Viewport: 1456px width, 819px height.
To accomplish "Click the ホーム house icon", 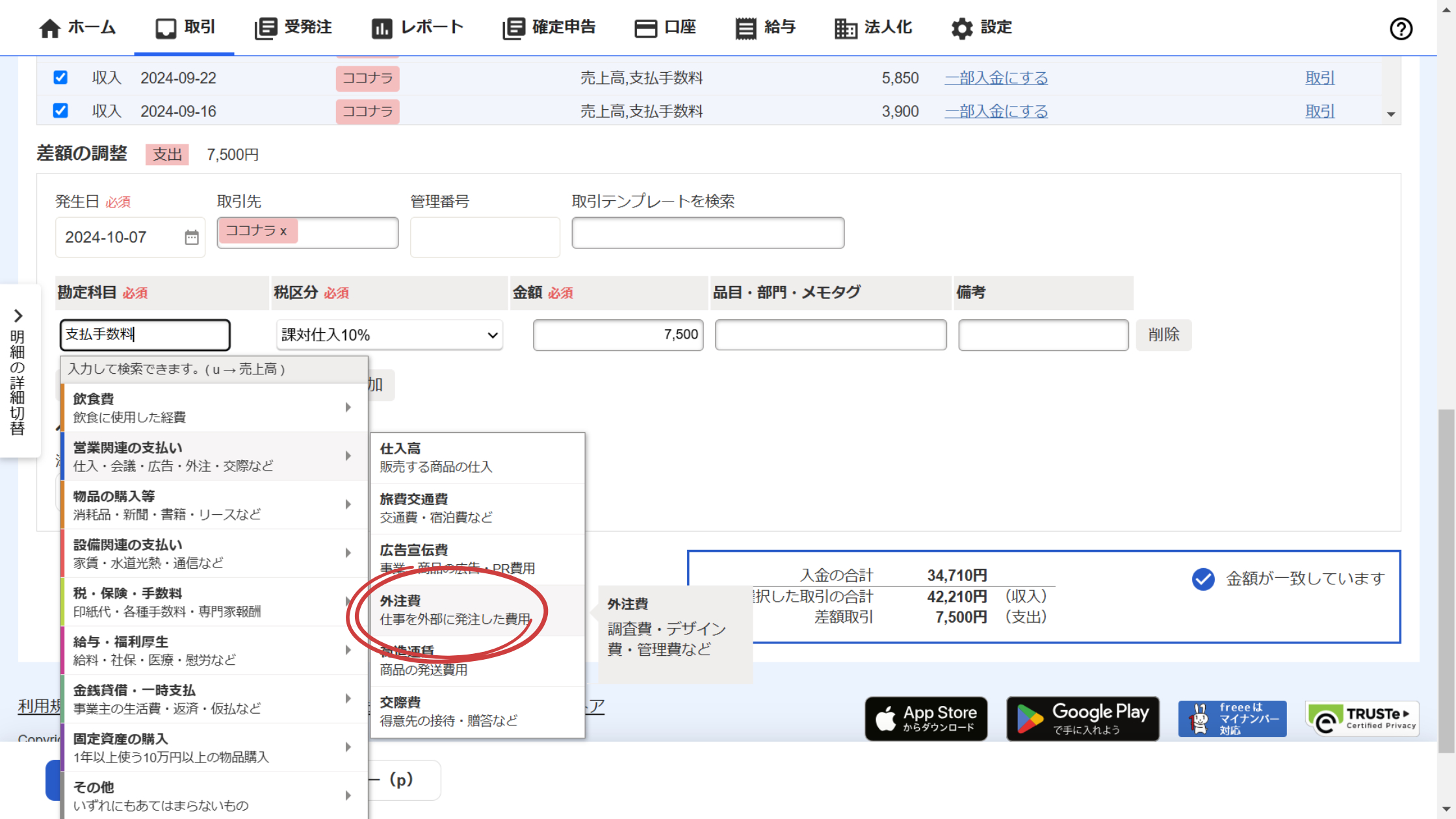I will click(49, 28).
